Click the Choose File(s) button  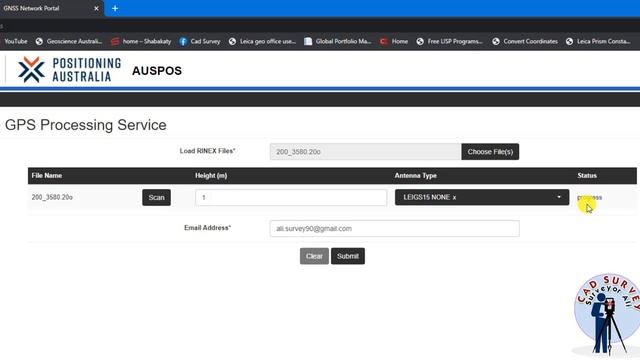(x=490, y=152)
